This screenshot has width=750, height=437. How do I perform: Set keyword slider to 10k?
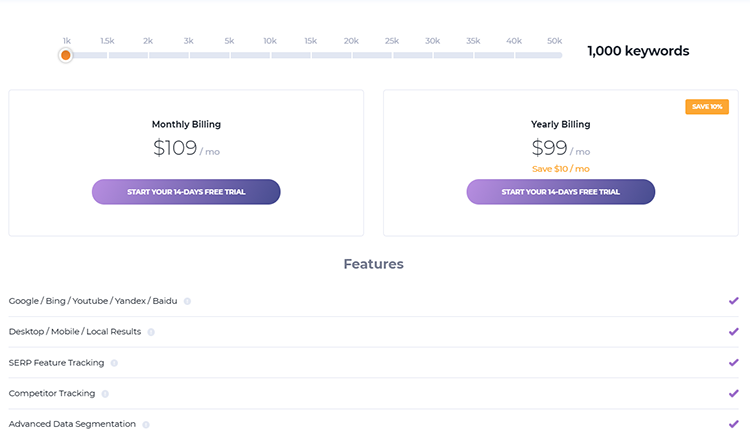(x=270, y=55)
